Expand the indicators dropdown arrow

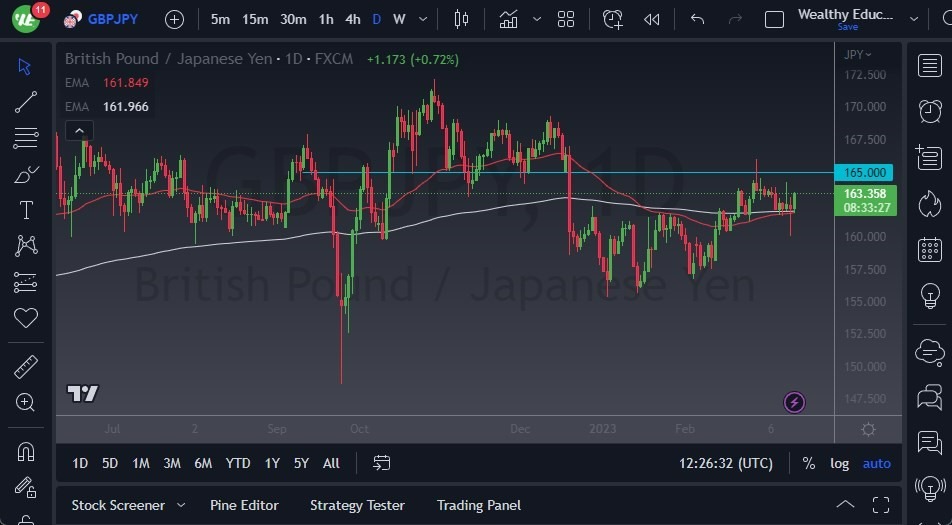pyautogui.click(x=537, y=19)
